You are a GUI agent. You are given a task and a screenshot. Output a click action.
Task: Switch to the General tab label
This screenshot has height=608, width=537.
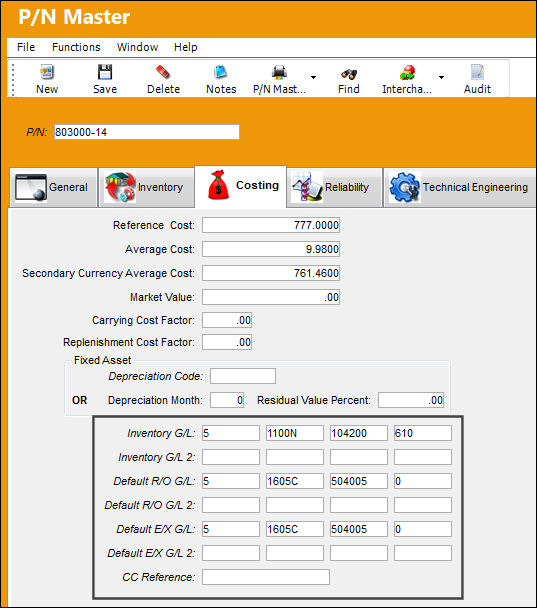tap(68, 187)
